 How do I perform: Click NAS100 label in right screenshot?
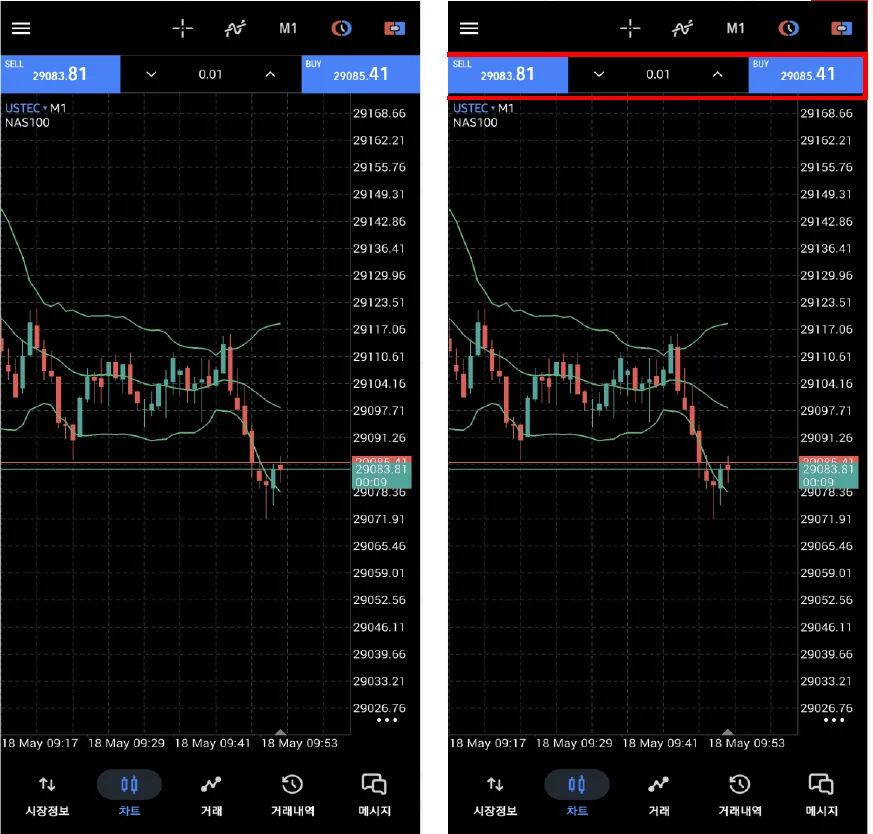pos(475,122)
